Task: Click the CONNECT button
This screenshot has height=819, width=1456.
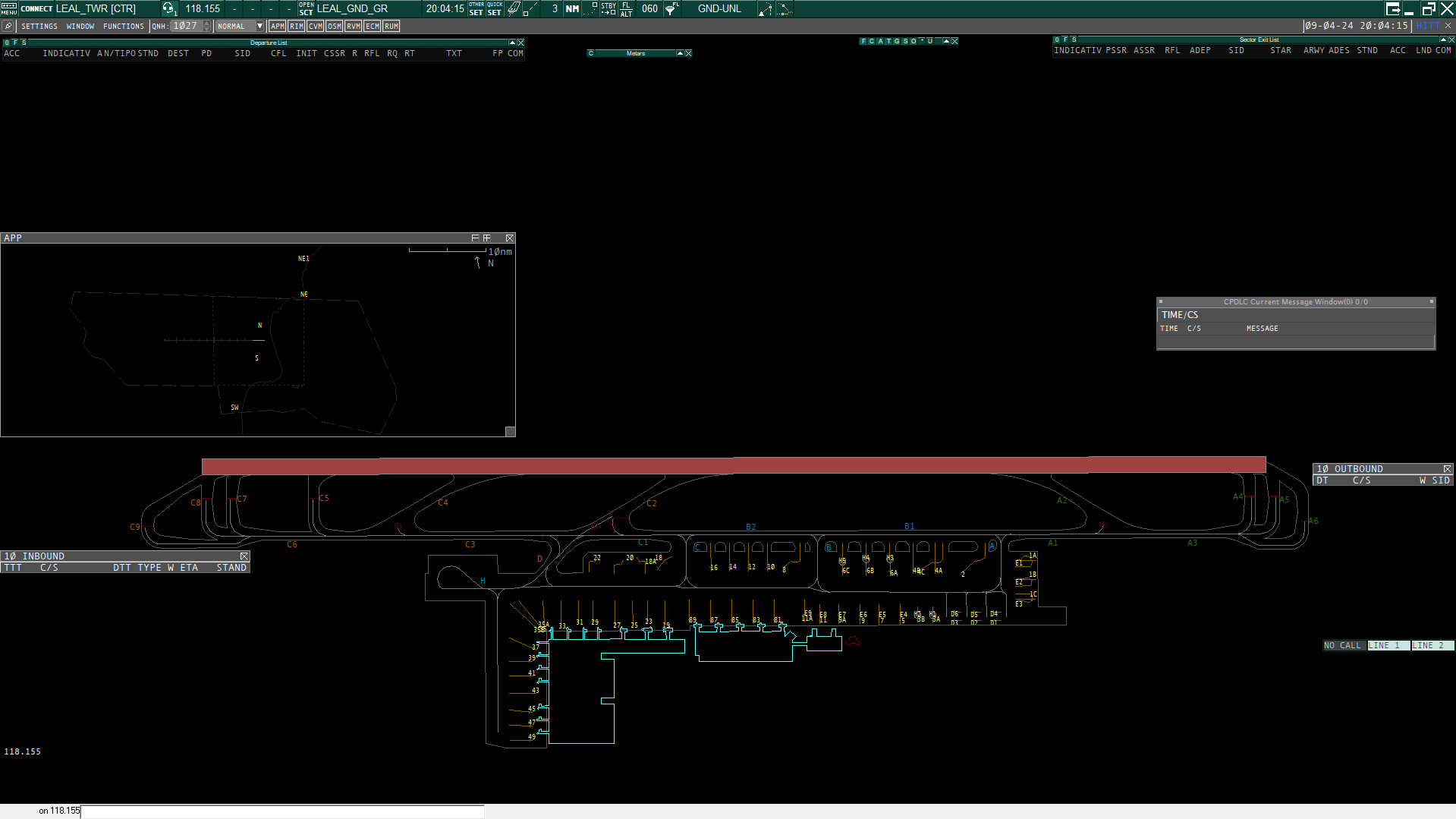Action: click(x=36, y=8)
